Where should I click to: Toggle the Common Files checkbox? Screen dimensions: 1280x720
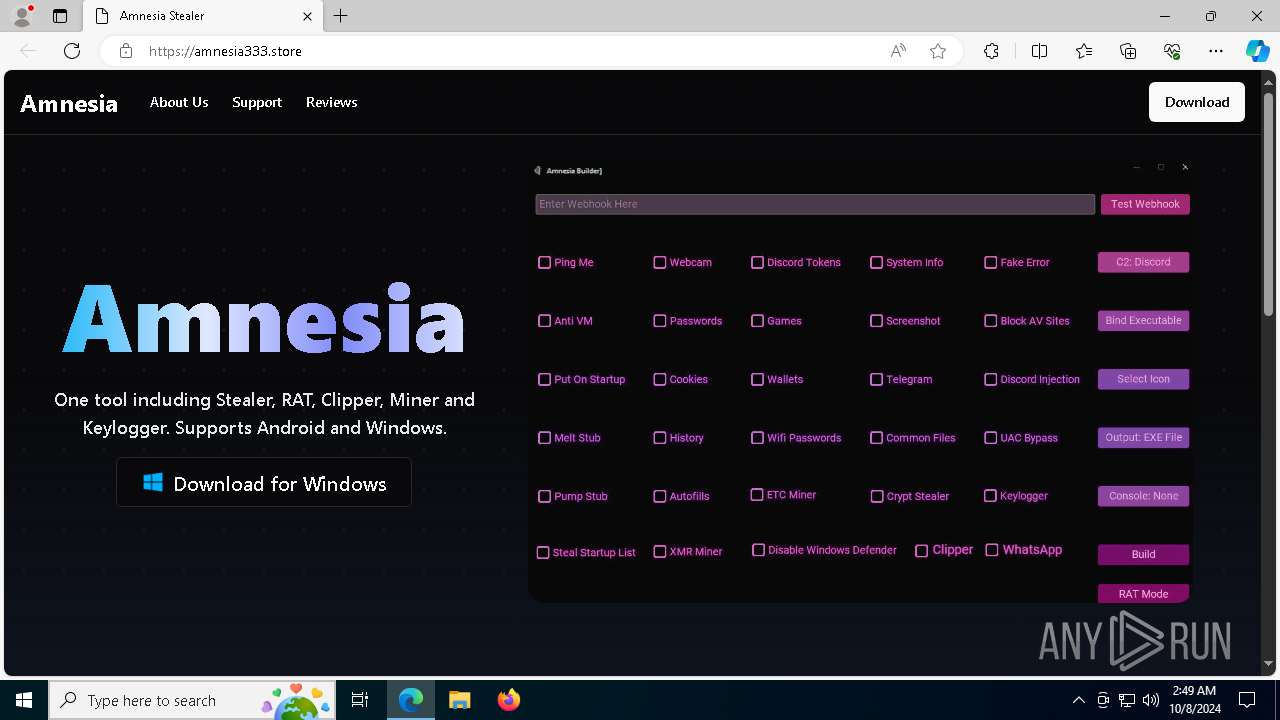click(x=876, y=437)
